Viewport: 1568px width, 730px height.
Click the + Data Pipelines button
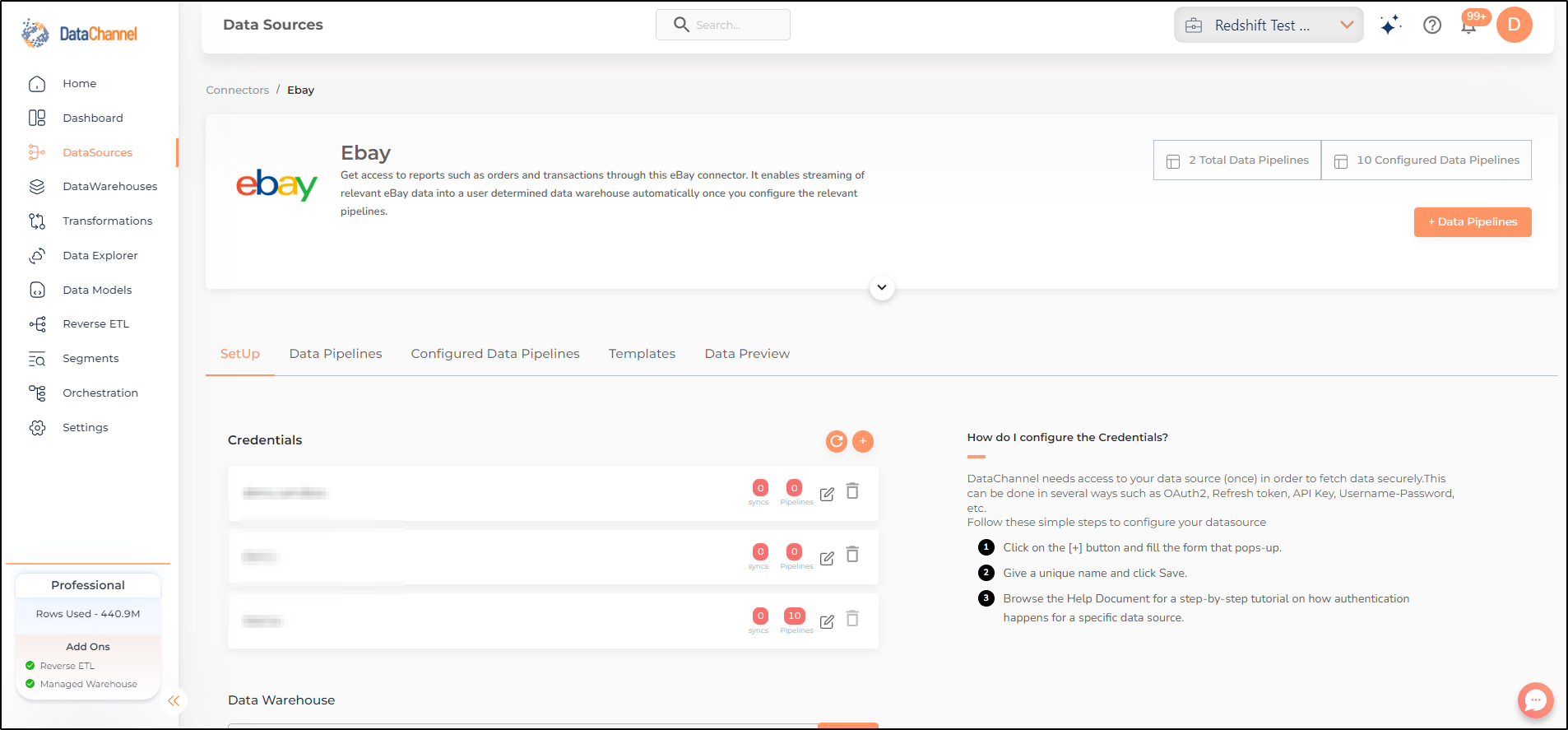pos(1473,222)
